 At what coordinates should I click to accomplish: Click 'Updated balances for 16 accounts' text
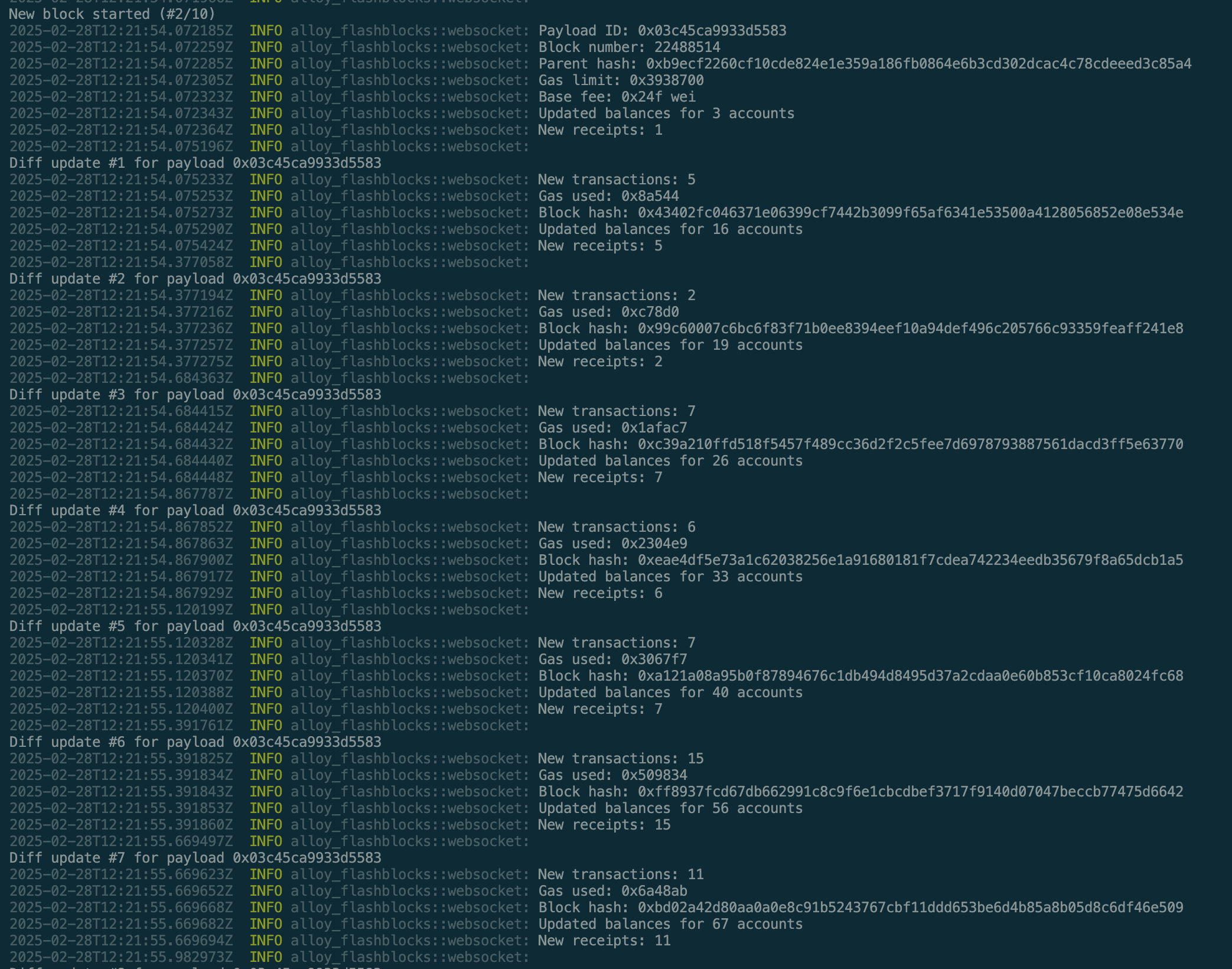670,229
